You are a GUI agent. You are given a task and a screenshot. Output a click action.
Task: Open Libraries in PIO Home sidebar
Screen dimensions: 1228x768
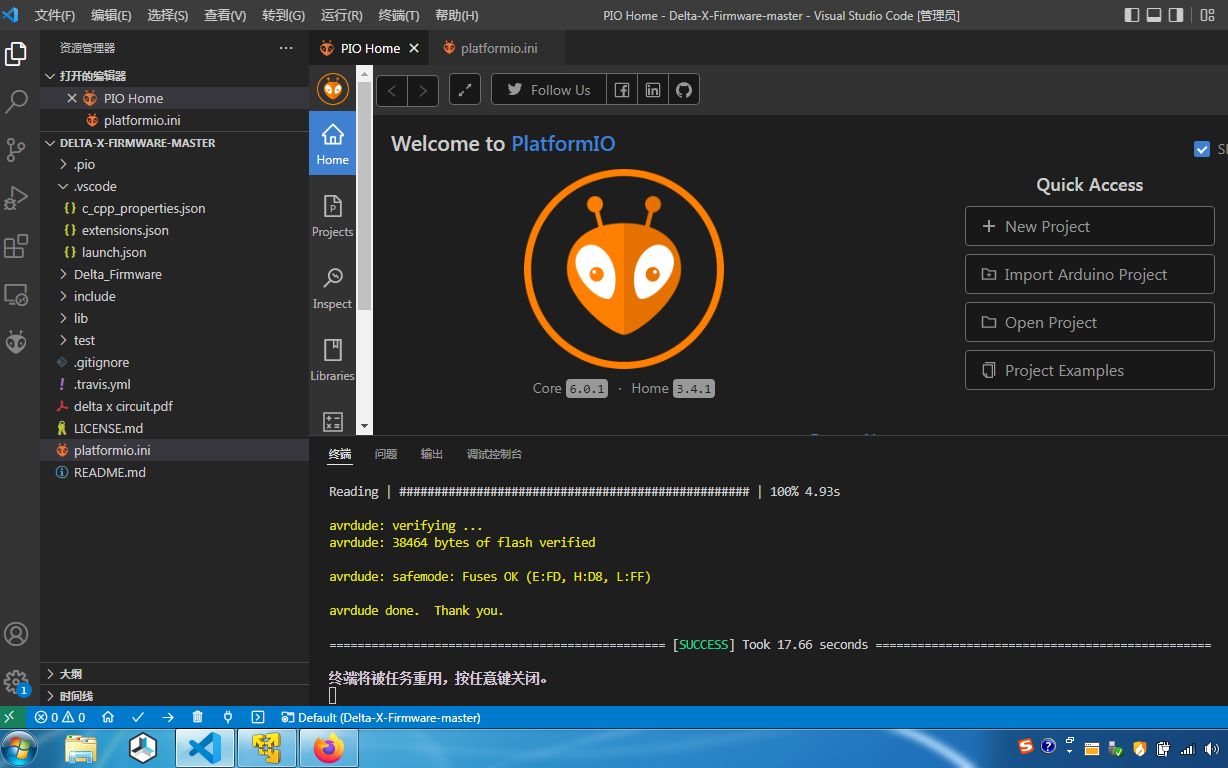[x=332, y=360]
